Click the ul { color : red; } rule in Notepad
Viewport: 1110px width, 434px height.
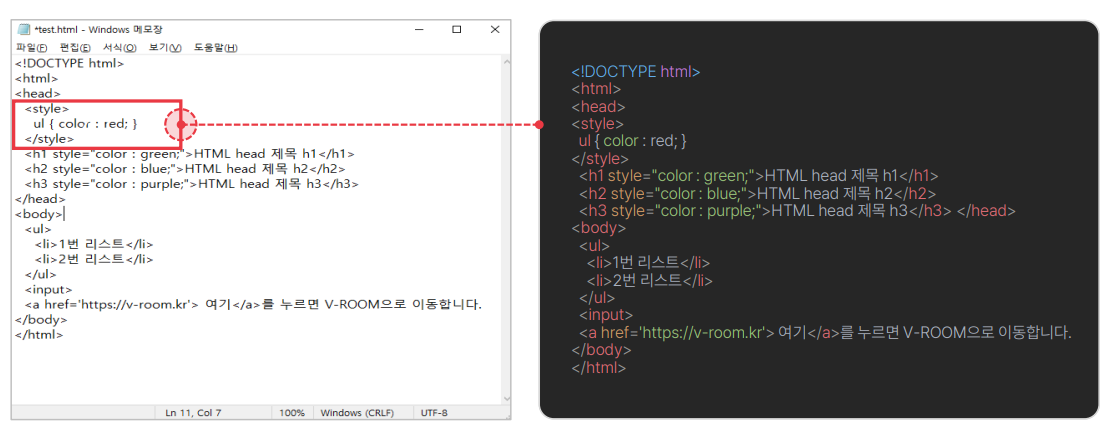coord(85,123)
